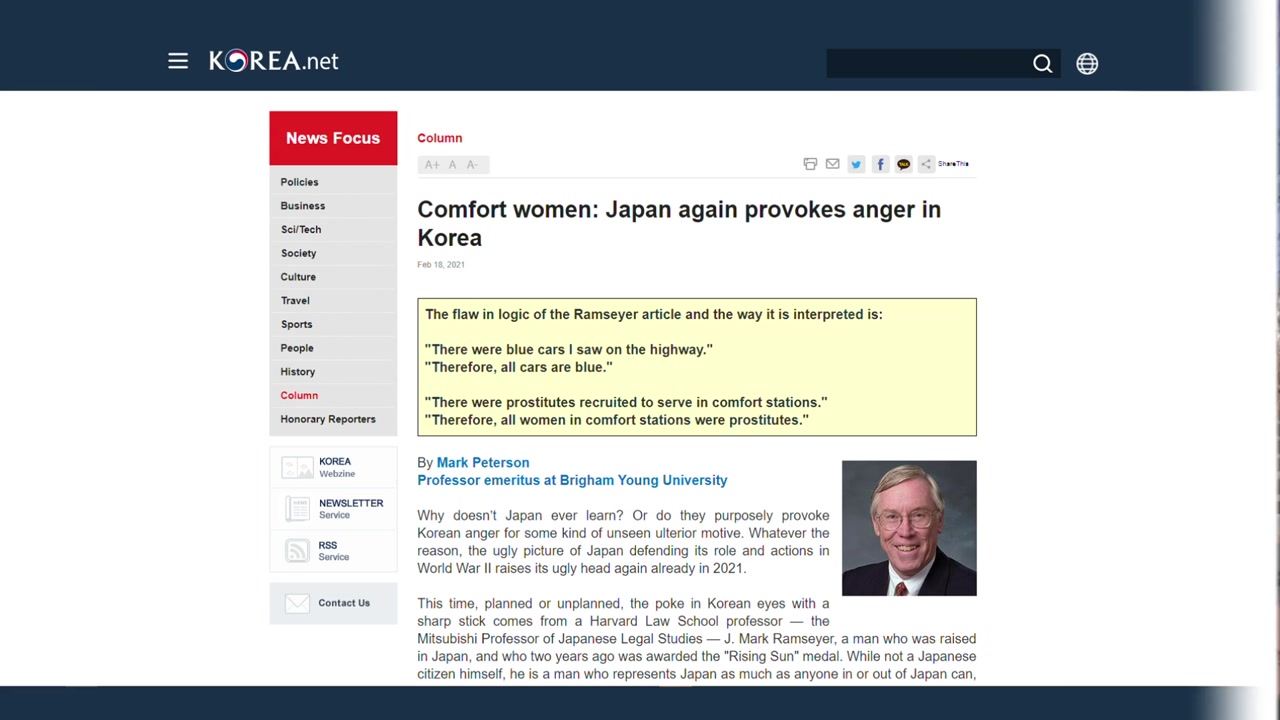This screenshot has width=1280, height=720.
Task: Open the hamburger navigation menu
Action: (178, 62)
